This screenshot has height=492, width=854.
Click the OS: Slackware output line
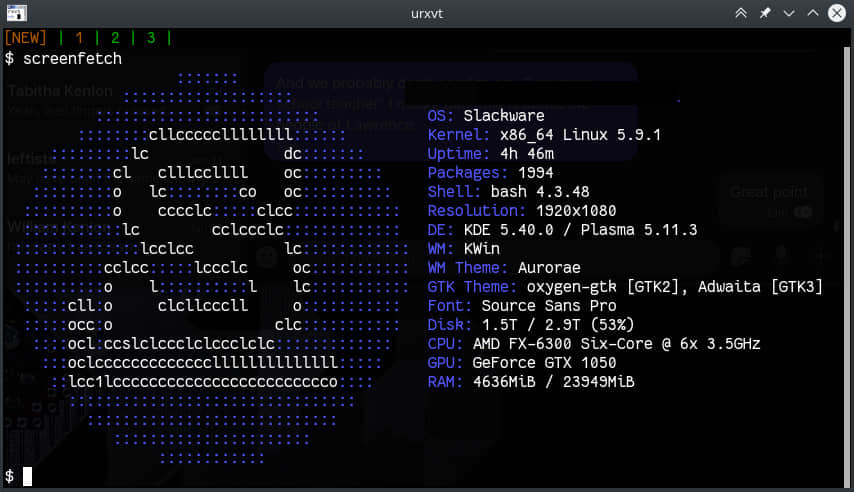click(486, 115)
